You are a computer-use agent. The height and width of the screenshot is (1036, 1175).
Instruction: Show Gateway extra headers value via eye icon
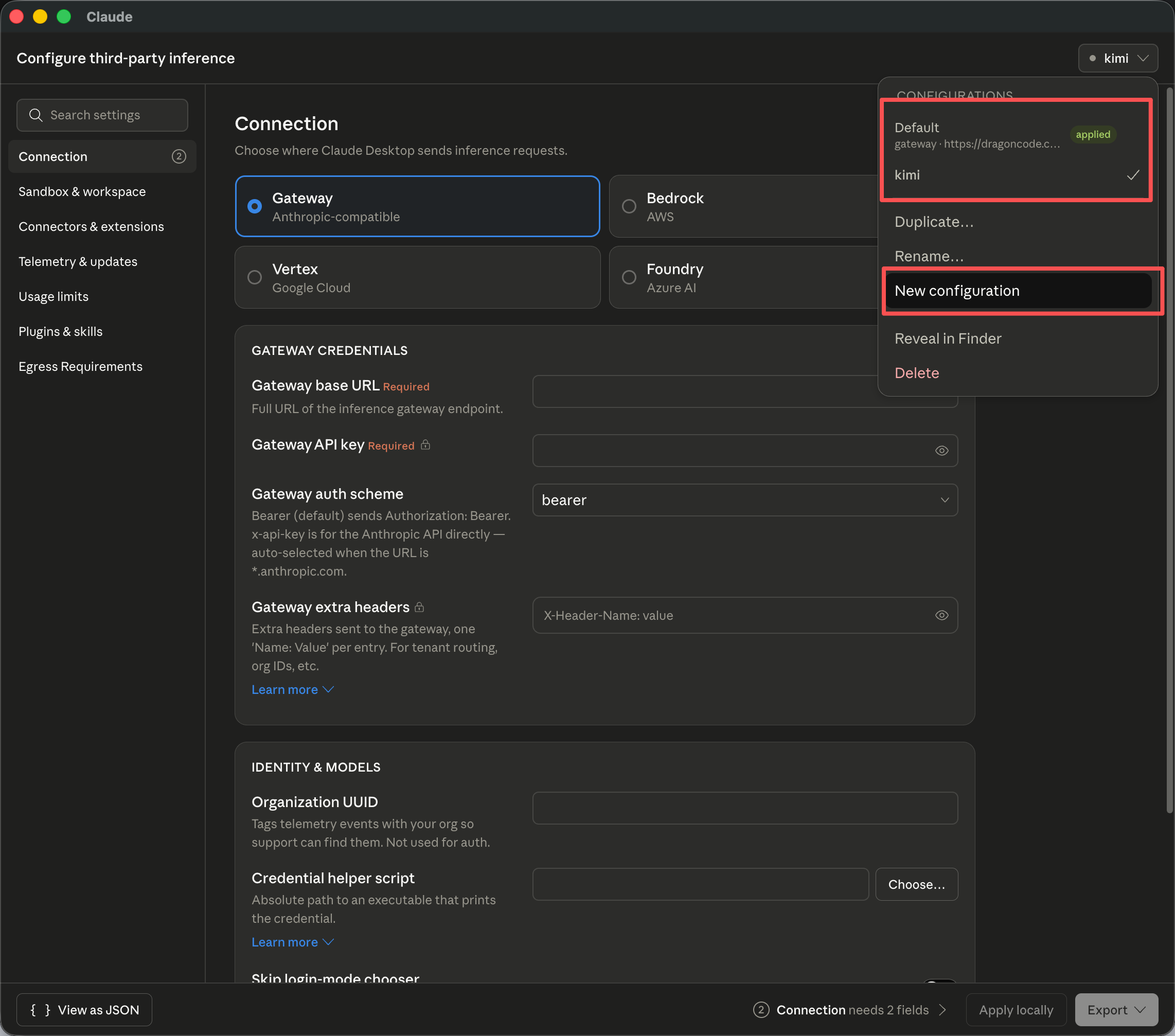(x=941, y=615)
